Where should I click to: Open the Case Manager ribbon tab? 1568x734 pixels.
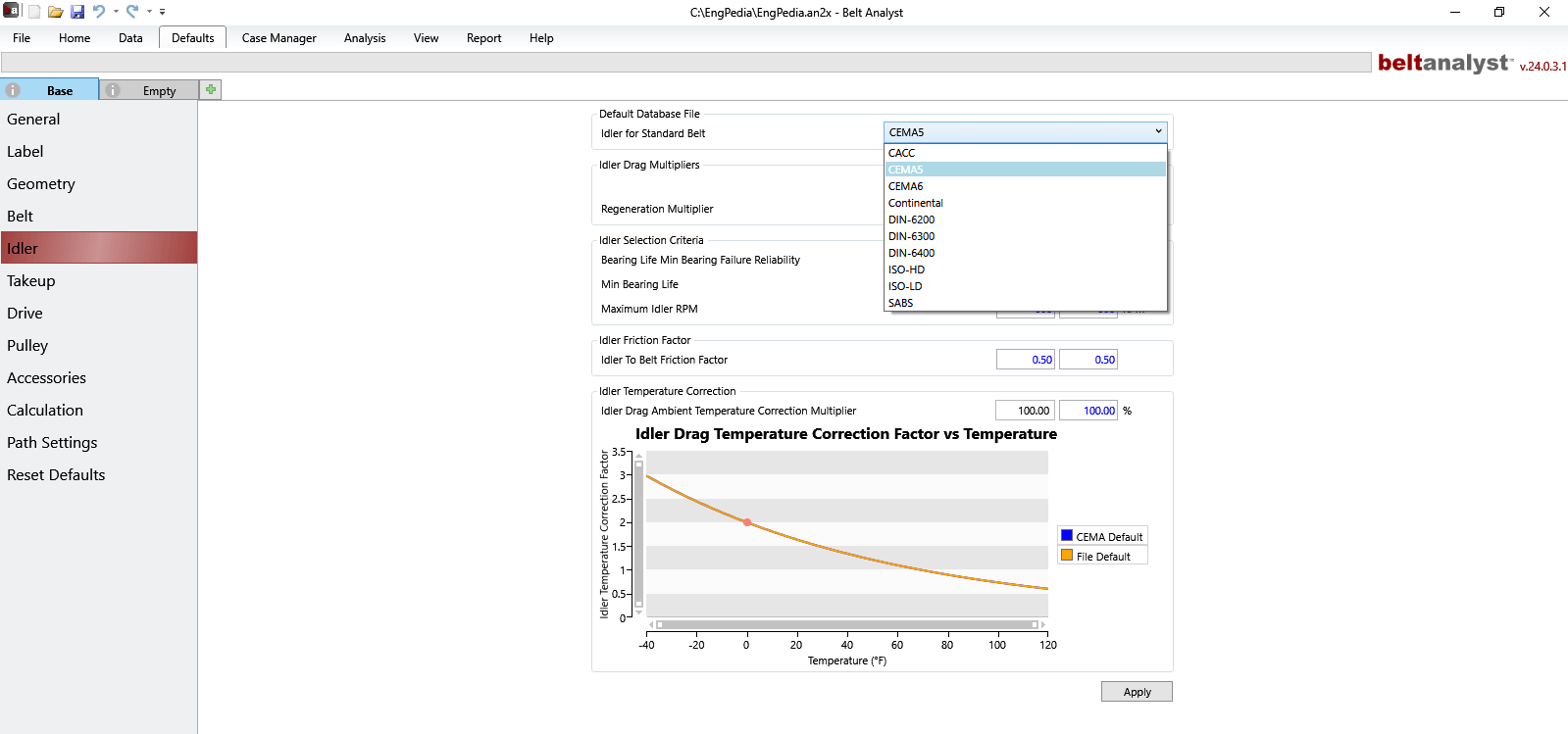pyautogui.click(x=278, y=38)
